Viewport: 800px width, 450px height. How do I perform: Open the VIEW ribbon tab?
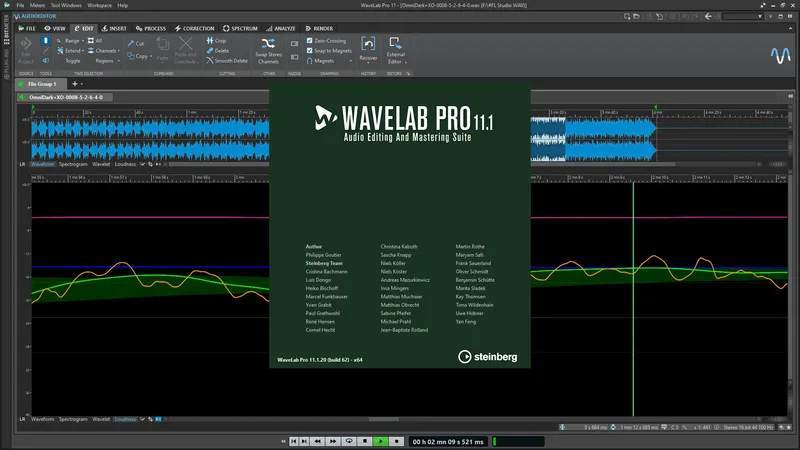[55, 29]
